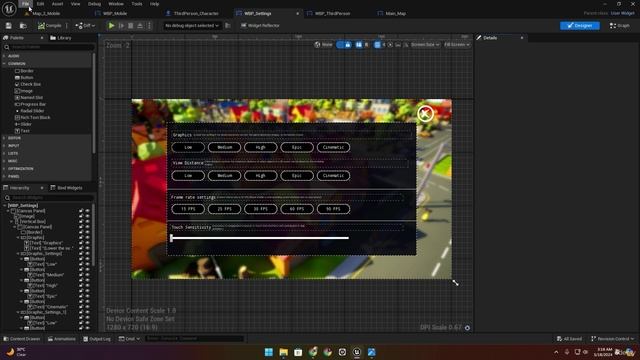Select the Rich Text Block palette widget
Viewport: 640px width, 360px height.
(x=33, y=117)
